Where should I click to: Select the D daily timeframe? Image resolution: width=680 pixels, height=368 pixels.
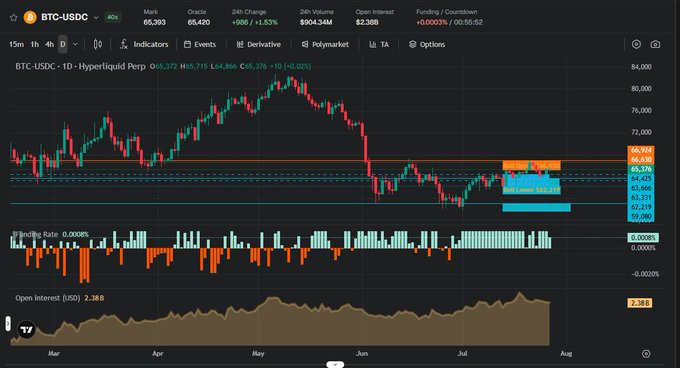tap(63, 44)
